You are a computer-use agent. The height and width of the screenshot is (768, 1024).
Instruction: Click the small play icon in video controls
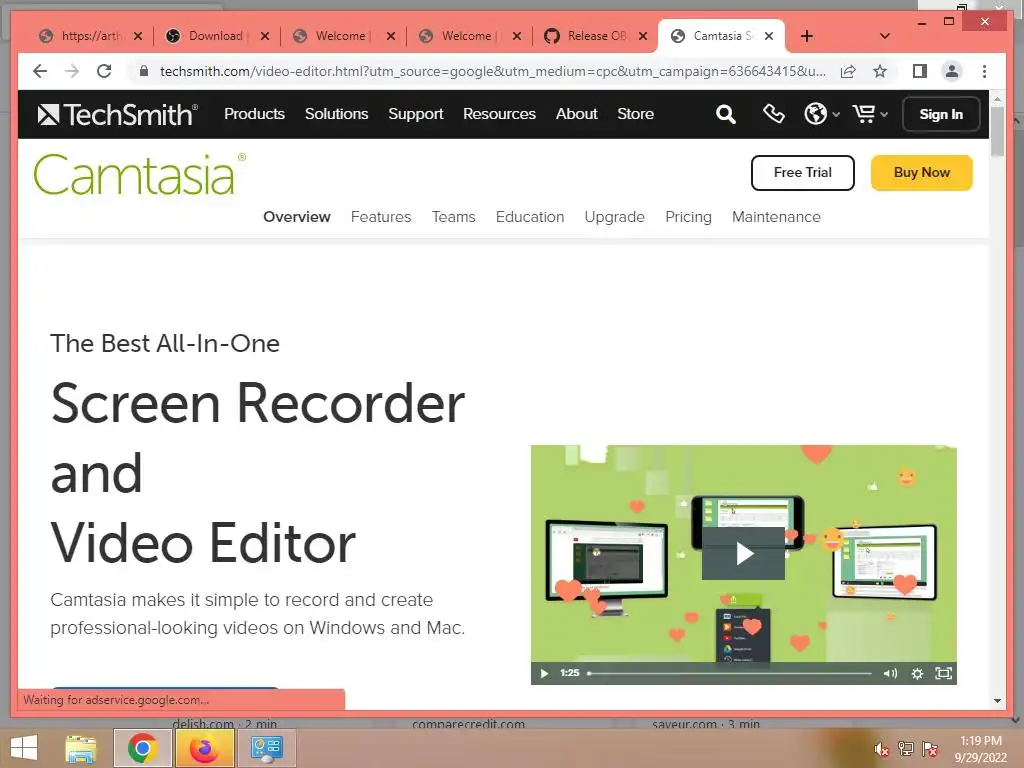(544, 673)
